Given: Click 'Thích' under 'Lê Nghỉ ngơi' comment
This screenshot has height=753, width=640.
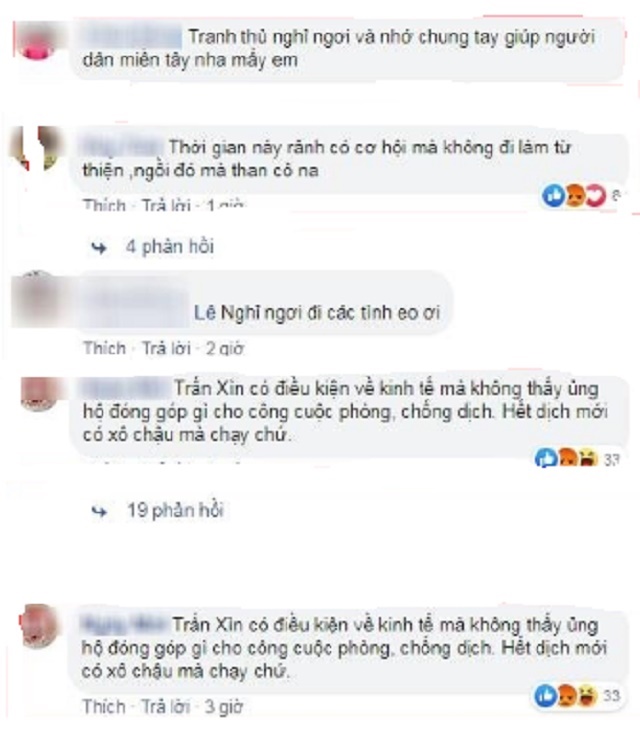Looking at the screenshot, I should (x=105, y=348).
